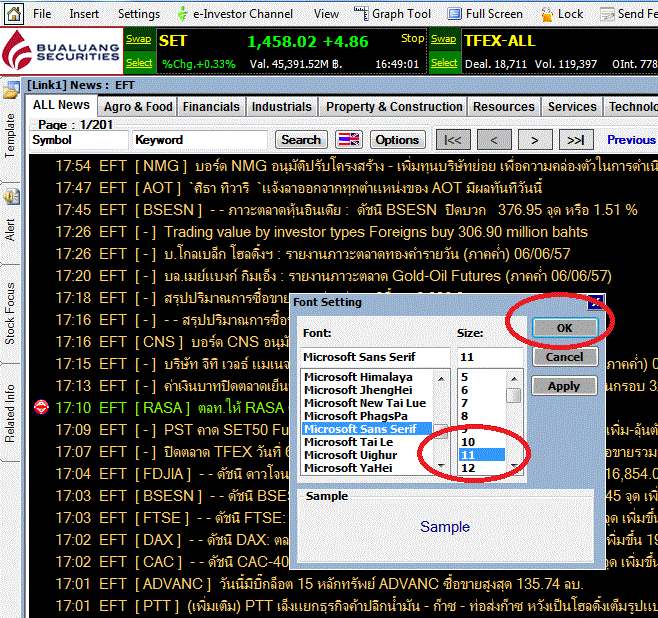Open the Settings menu
658x618 pixels.
pyautogui.click(x=139, y=14)
